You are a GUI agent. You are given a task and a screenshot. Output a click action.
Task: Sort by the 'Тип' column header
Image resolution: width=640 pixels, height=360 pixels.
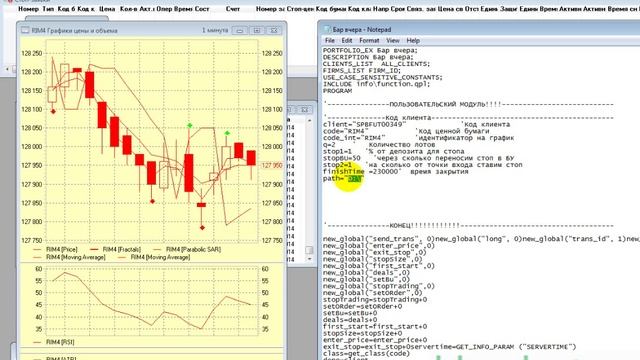coord(48,9)
